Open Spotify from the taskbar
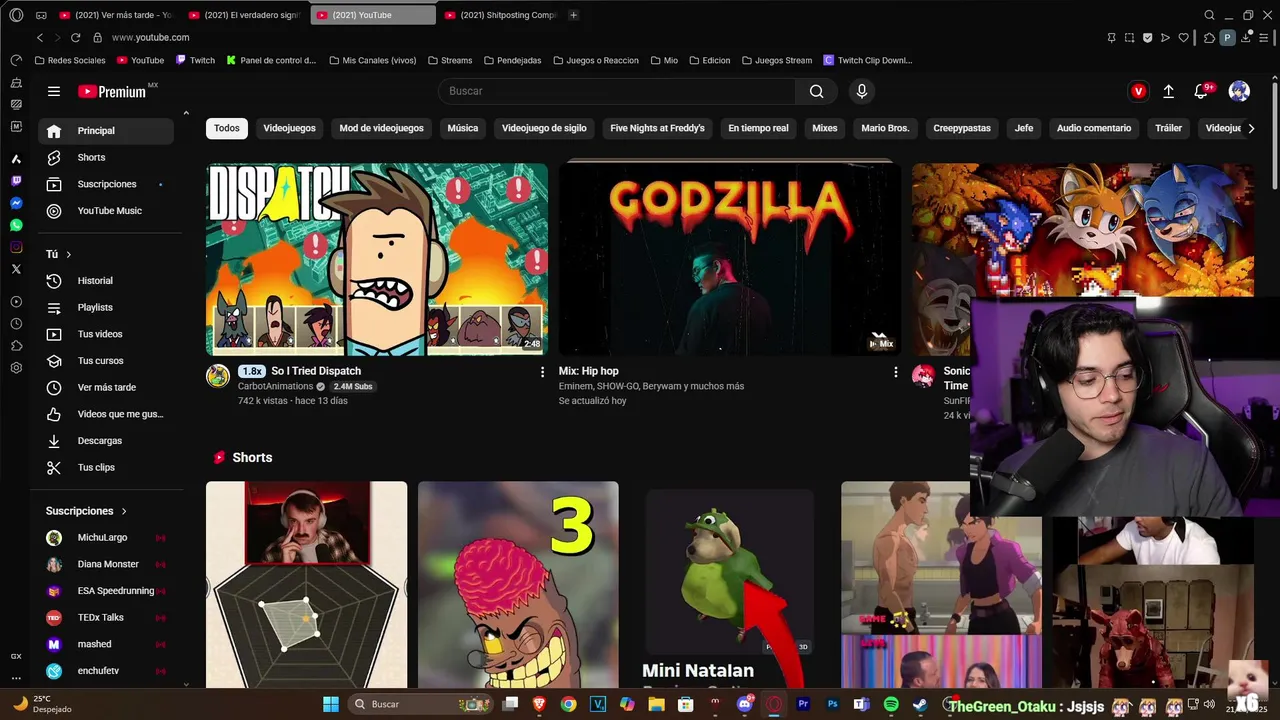The height and width of the screenshot is (720, 1280). [891, 704]
